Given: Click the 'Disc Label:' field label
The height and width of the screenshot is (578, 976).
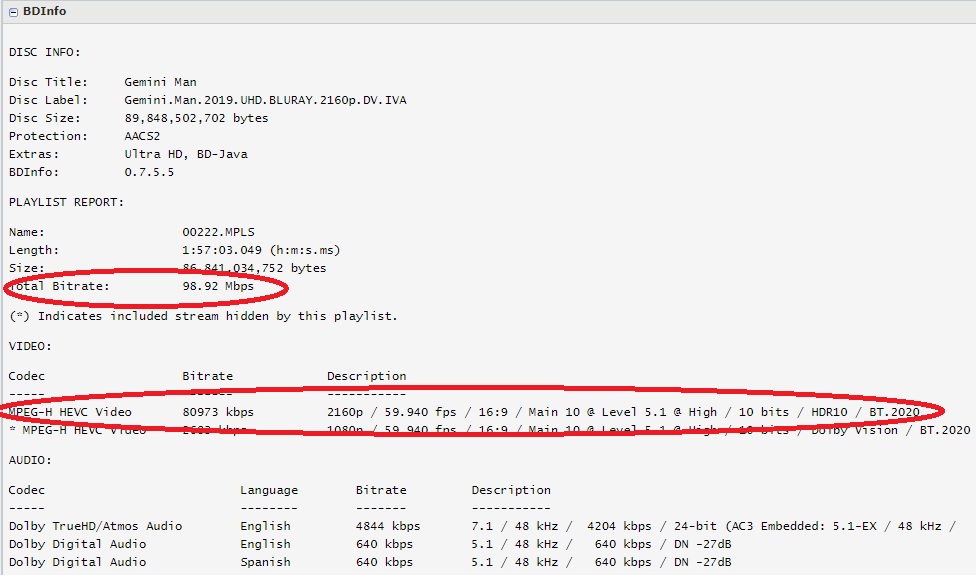Looking at the screenshot, I should click(49, 100).
